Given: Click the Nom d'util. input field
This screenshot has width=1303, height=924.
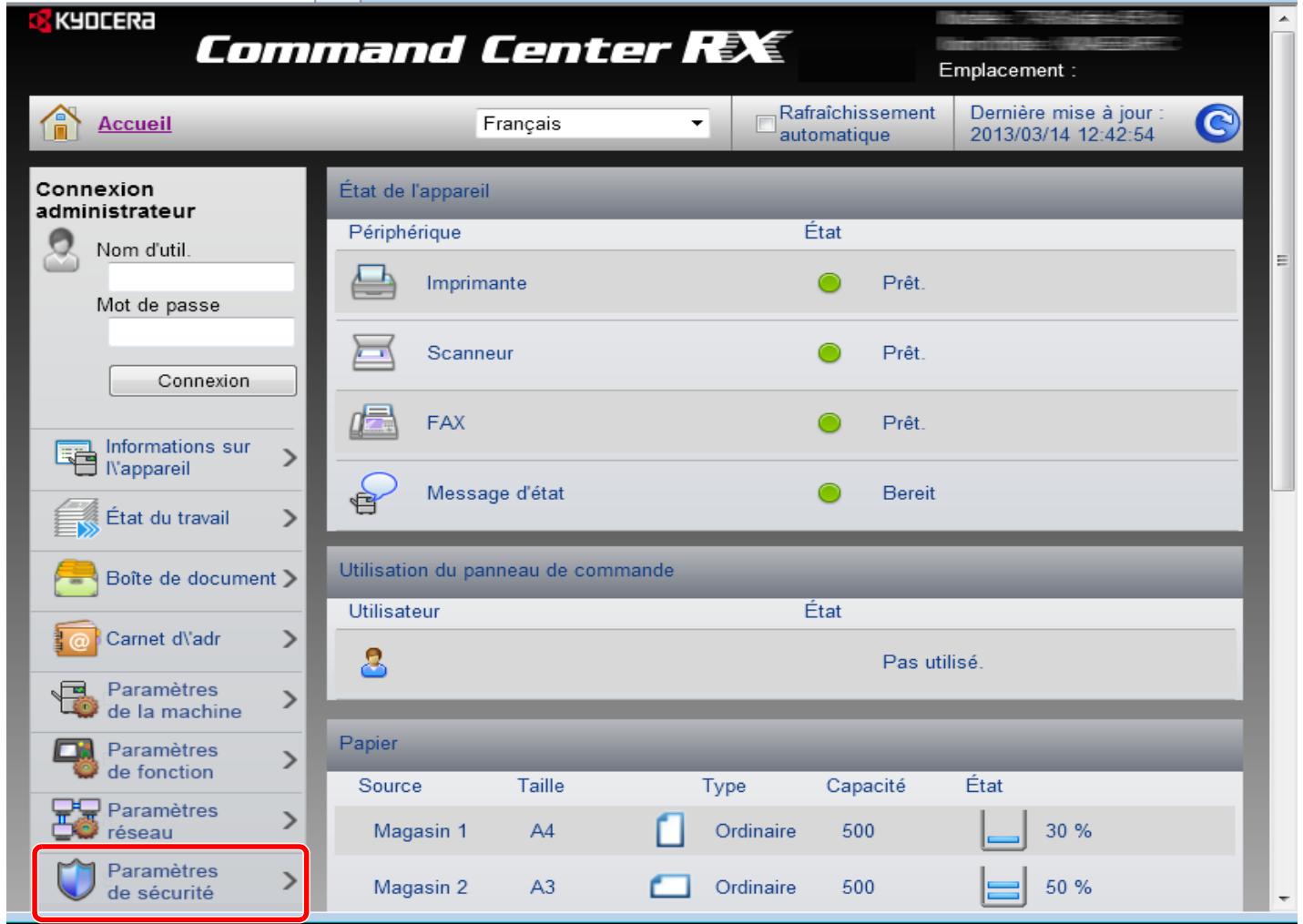Looking at the screenshot, I should [201, 277].
